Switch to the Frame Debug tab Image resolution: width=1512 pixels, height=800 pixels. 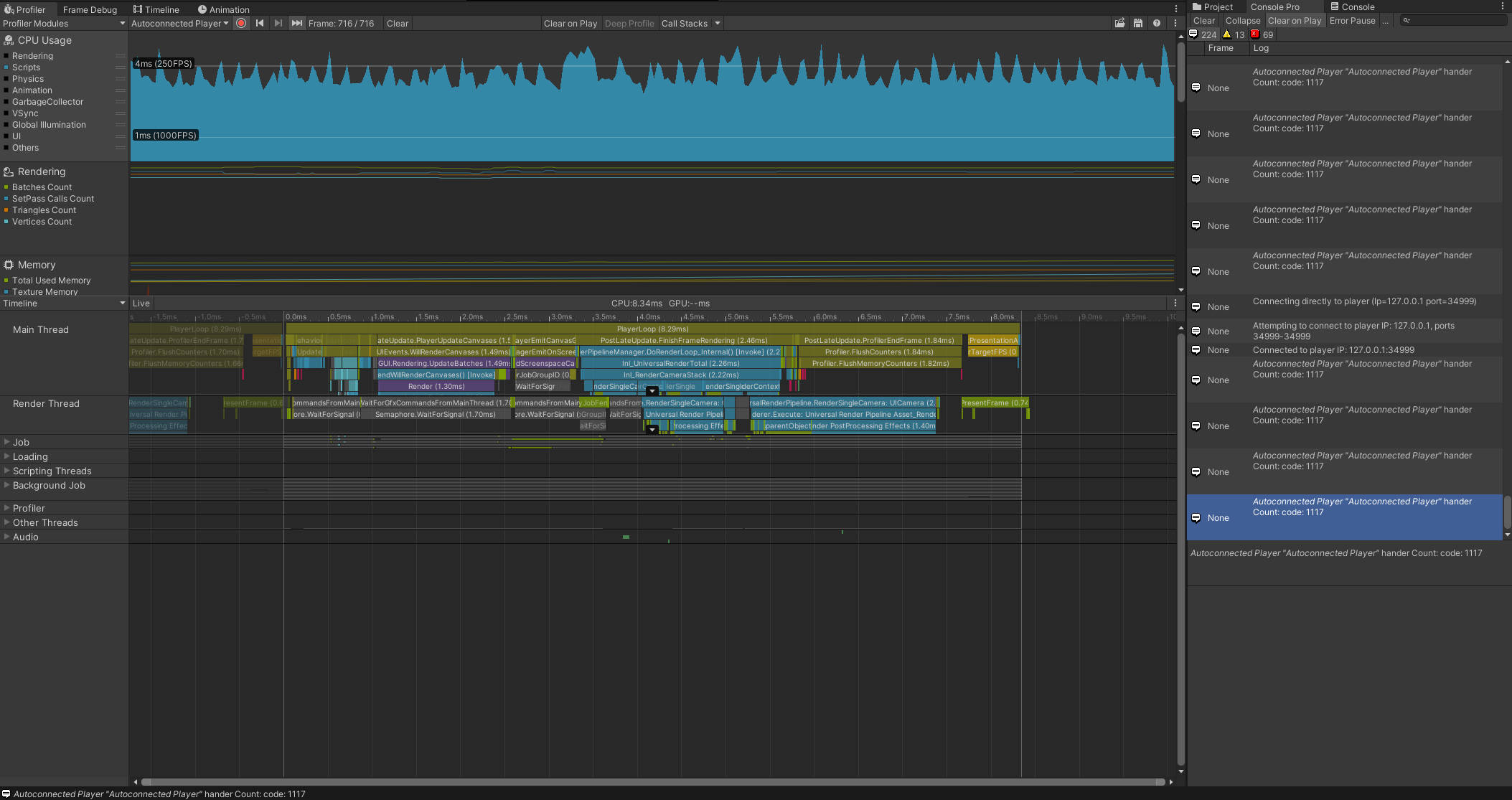(90, 9)
